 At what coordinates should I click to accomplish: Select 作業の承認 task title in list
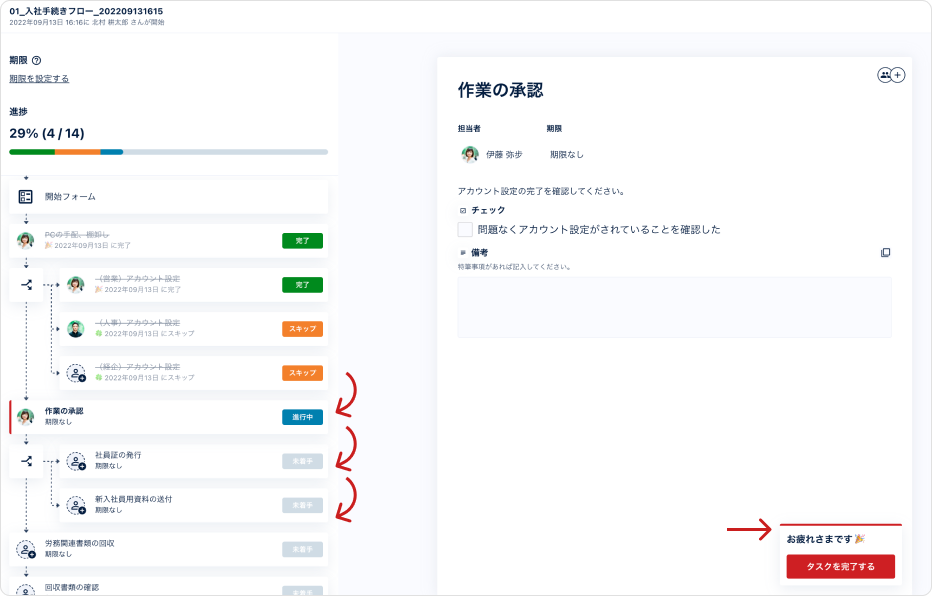[x=64, y=411]
